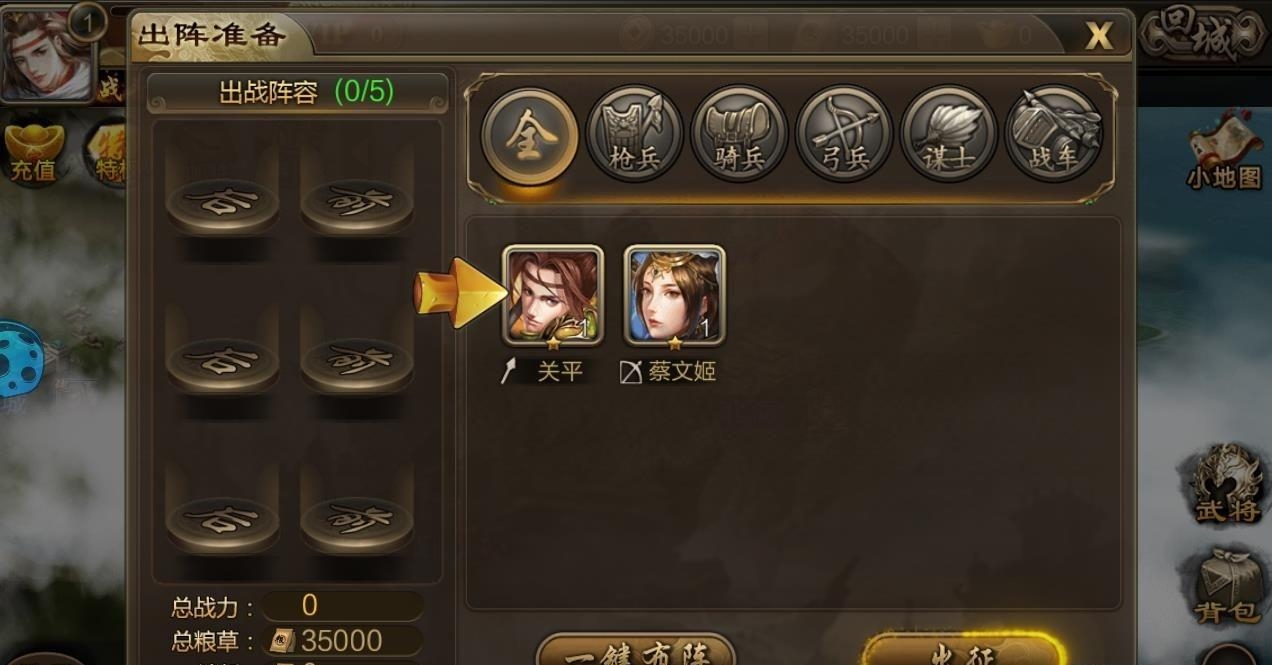Open the 充值 recharge shop

pyautogui.click(x=33, y=153)
